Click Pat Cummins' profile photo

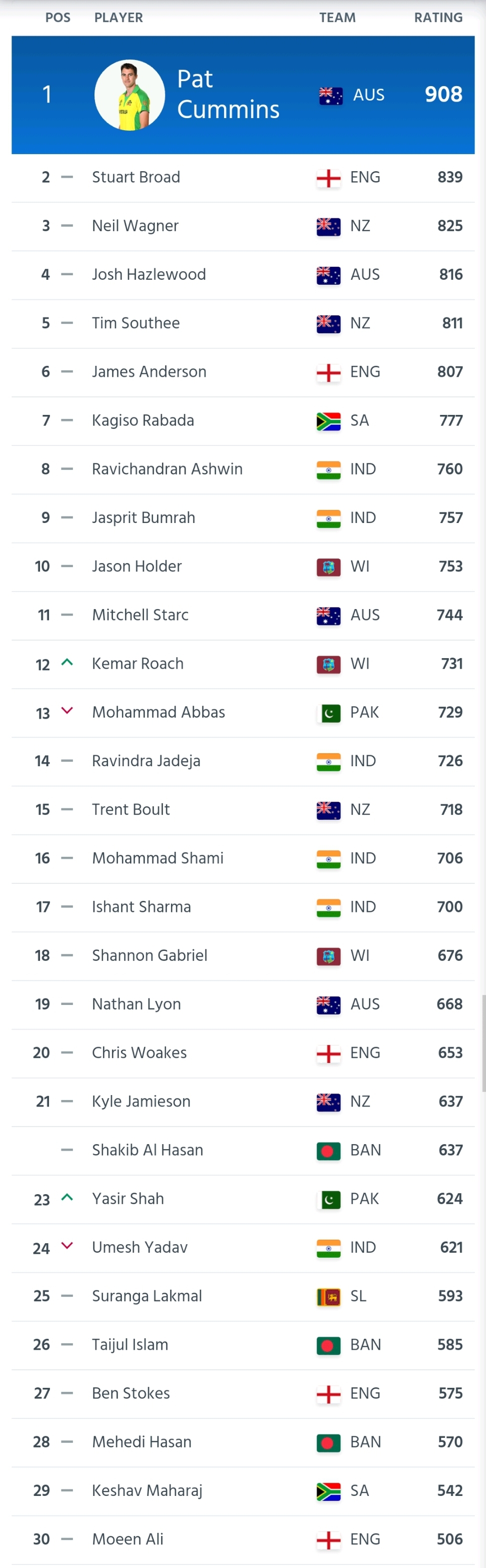click(129, 95)
